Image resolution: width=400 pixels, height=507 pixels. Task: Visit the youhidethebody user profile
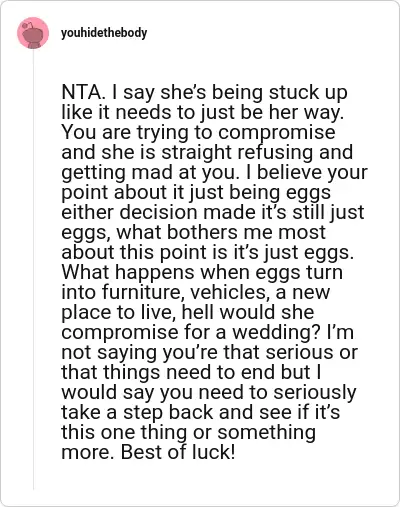pyautogui.click(x=104, y=33)
